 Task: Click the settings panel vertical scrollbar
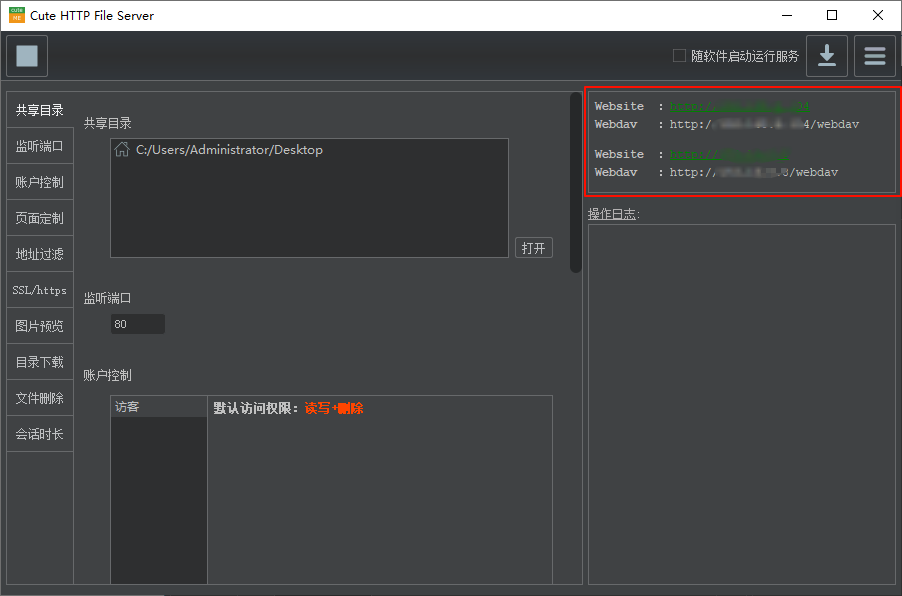coord(575,182)
